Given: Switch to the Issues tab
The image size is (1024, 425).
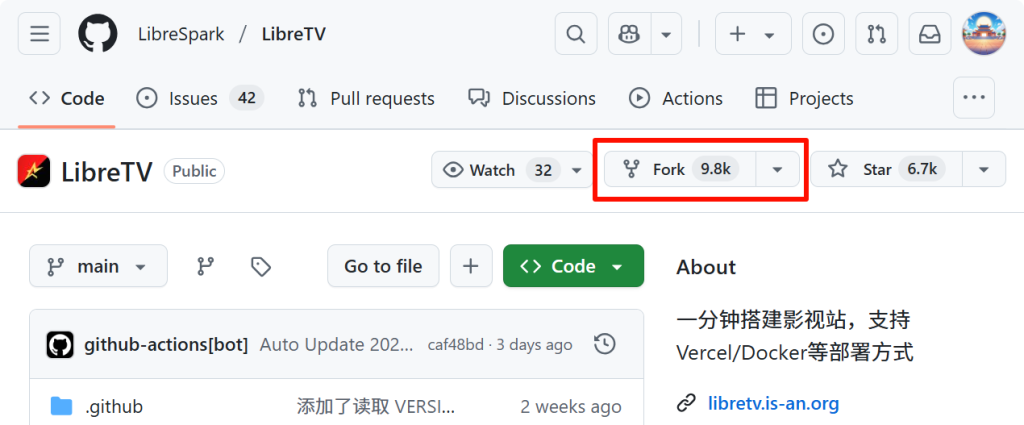Looking at the screenshot, I should (x=200, y=99).
